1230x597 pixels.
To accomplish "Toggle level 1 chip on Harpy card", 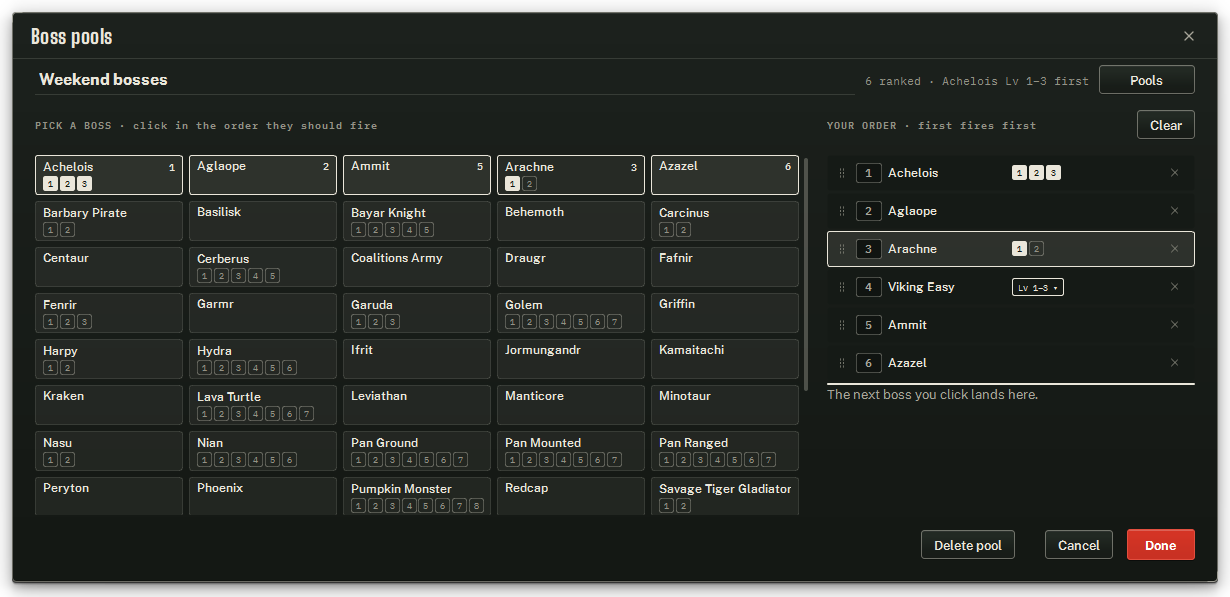I will point(50,368).
